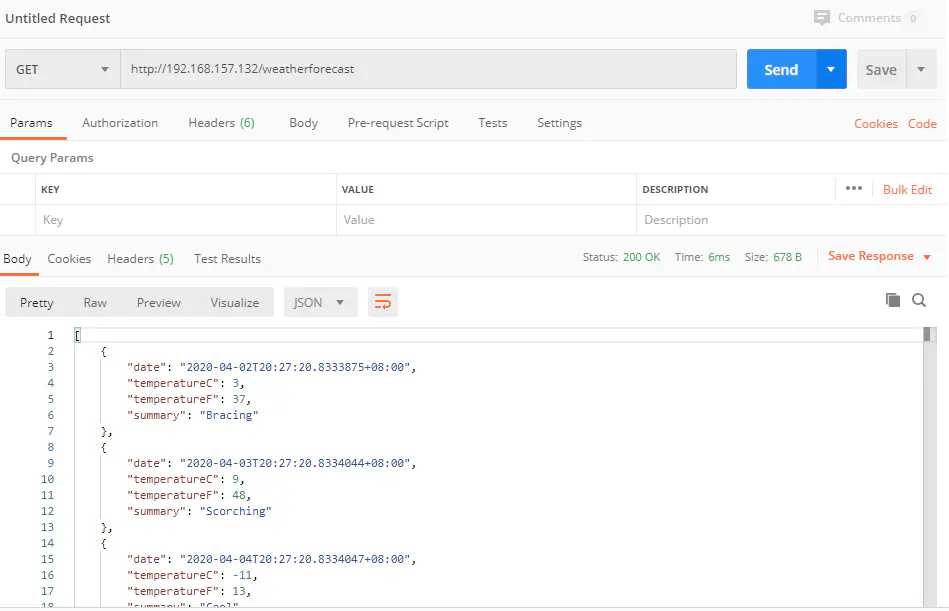949x611 pixels.
Task: Click the Bulk Edit link
Action: click(x=907, y=189)
